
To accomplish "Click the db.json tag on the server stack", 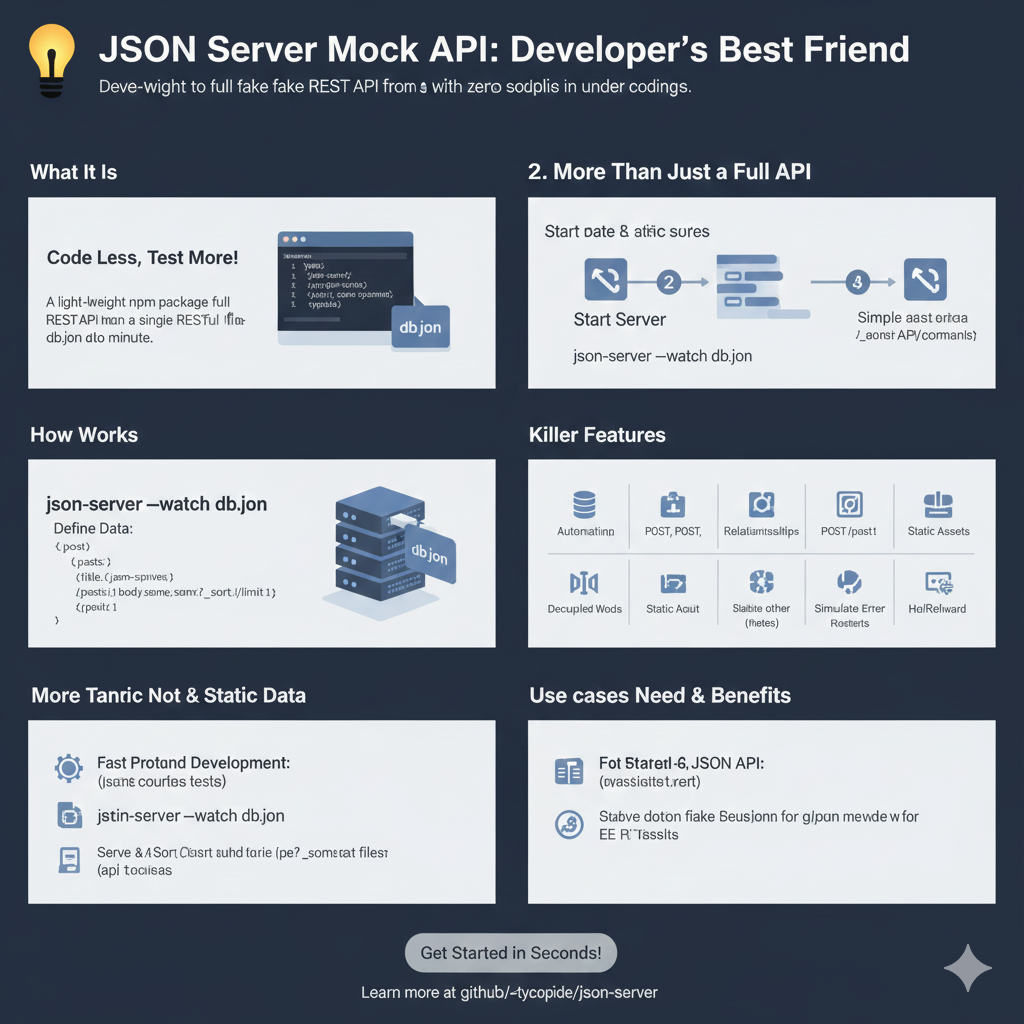I will (x=430, y=555).
